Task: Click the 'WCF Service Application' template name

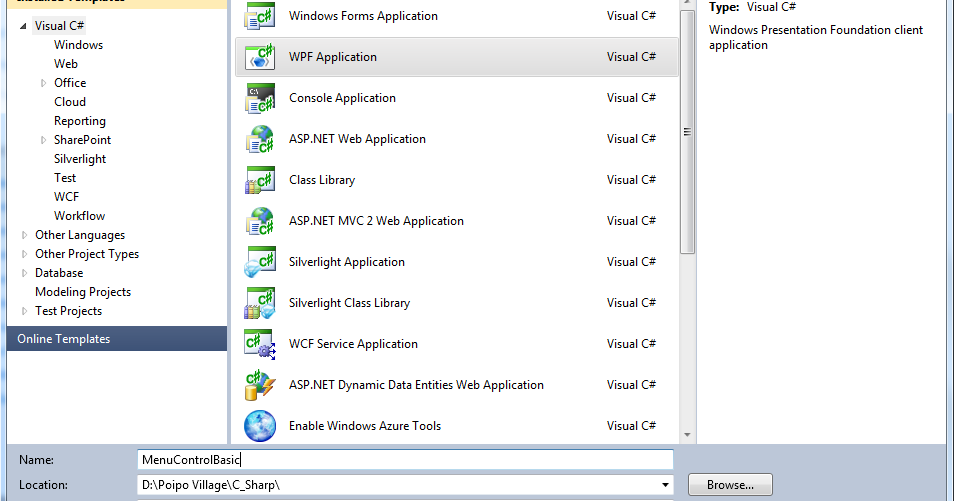Action: (x=353, y=344)
